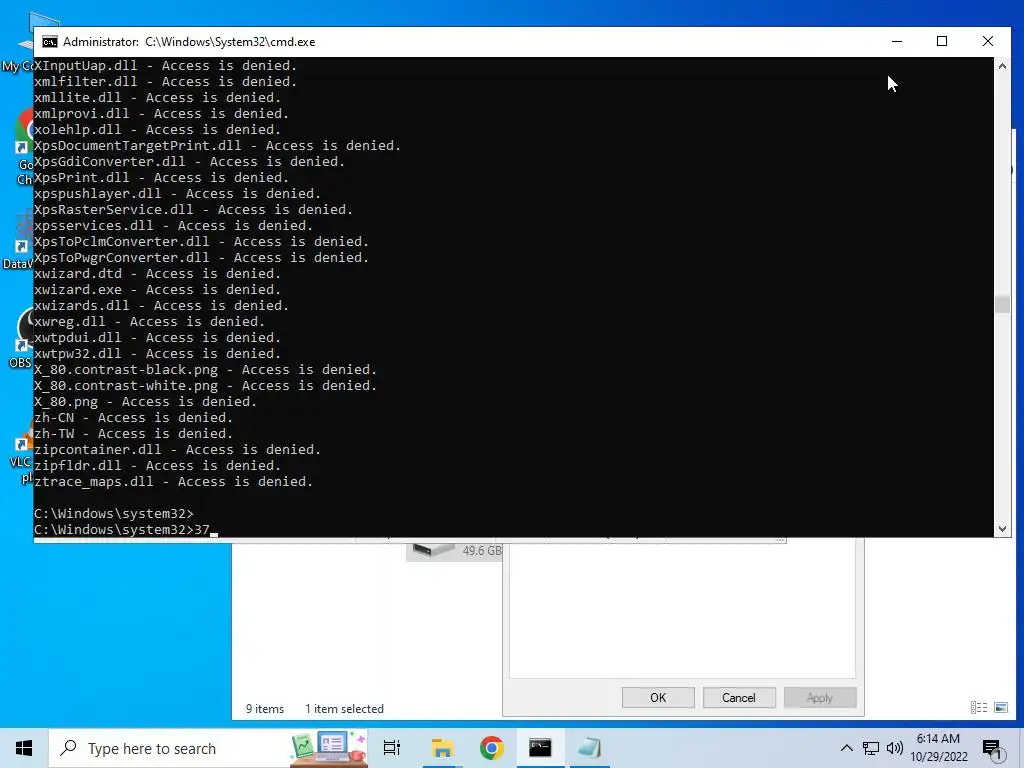Minimize the cmd.exe window
1024x768 pixels.
(x=897, y=41)
